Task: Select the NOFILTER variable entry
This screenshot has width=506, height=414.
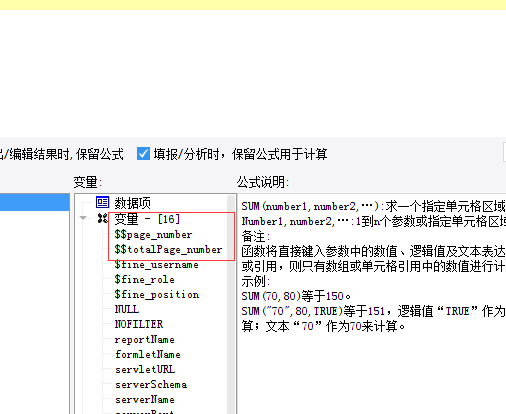Action: 139,324
